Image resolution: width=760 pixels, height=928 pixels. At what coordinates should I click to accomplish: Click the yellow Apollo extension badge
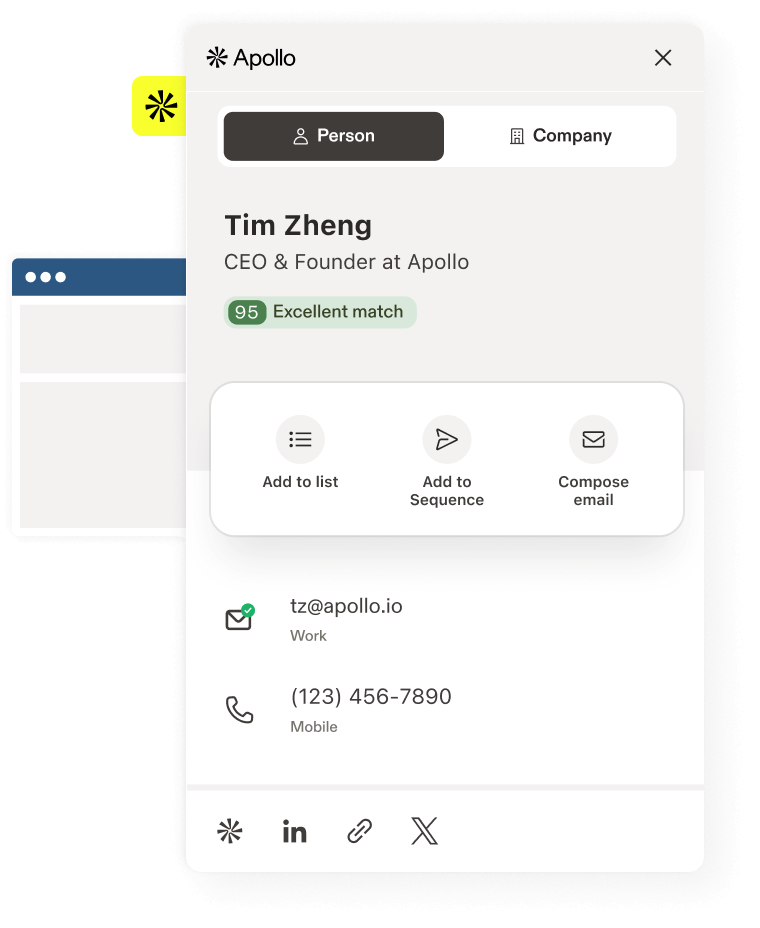pyautogui.click(x=159, y=107)
